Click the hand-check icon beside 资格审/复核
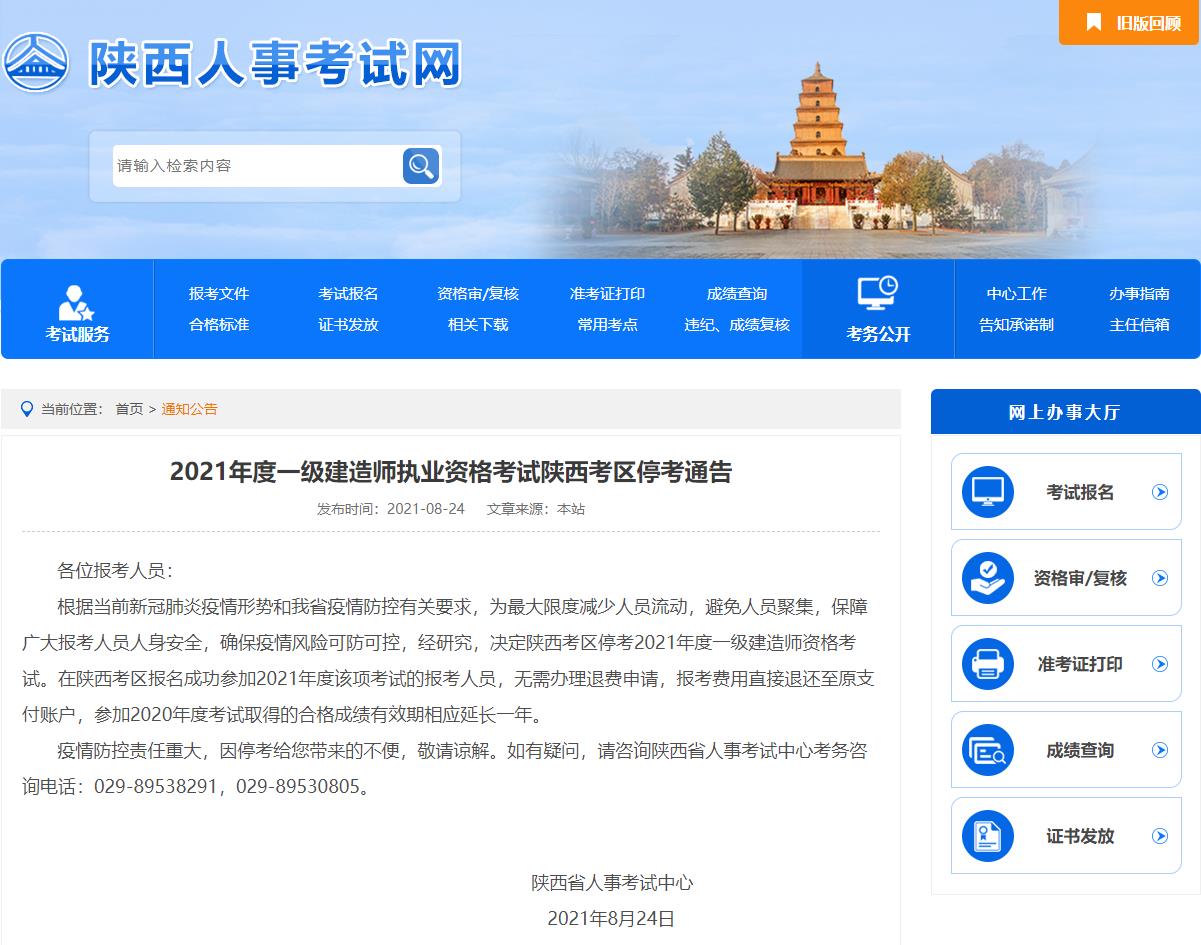Screen dimensions: 1201x945 (x=987, y=578)
